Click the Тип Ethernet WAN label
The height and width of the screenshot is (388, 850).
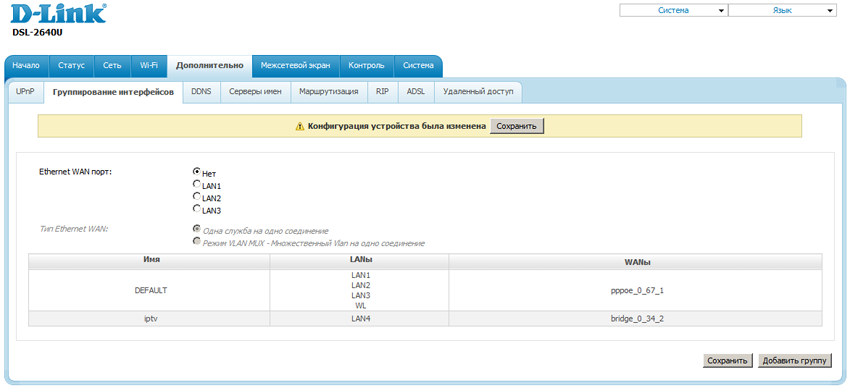(74, 229)
